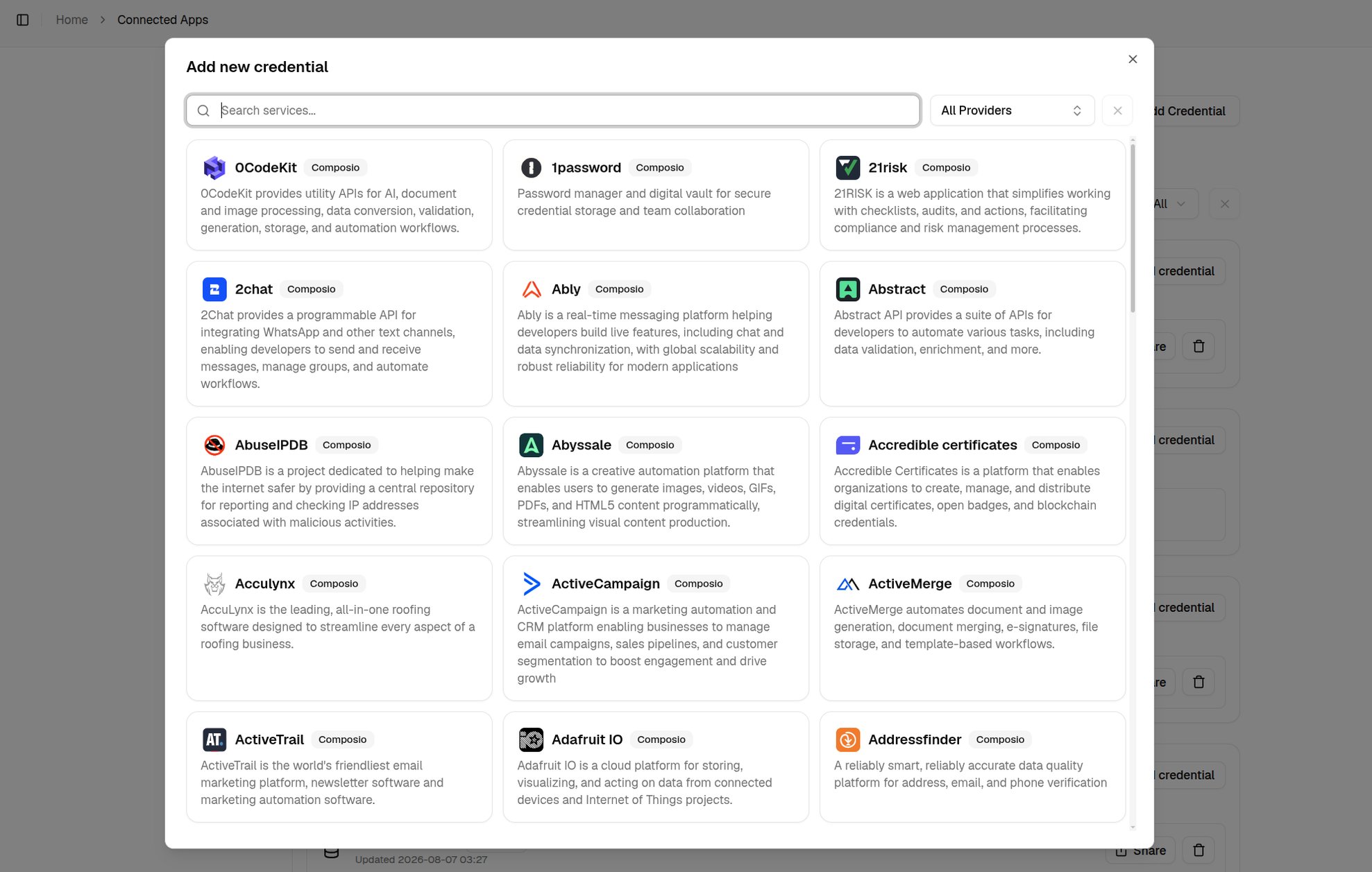The width and height of the screenshot is (1372, 872).
Task: Open the All Providers dropdown
Action: [x=1012, y=111]
